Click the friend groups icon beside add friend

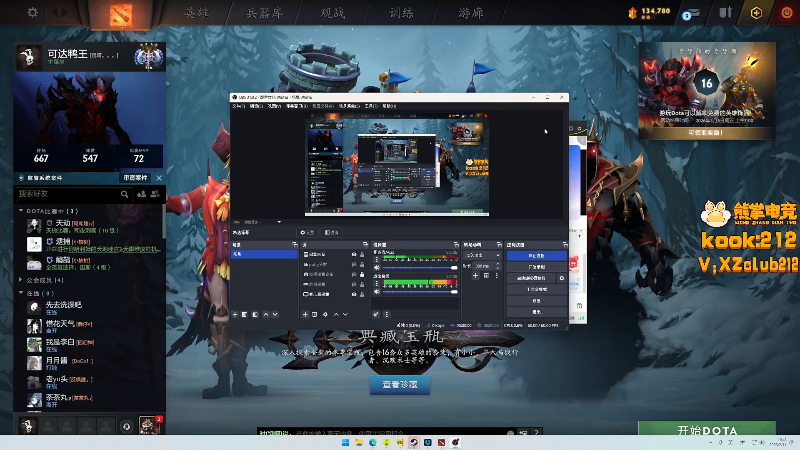[155, 194]
